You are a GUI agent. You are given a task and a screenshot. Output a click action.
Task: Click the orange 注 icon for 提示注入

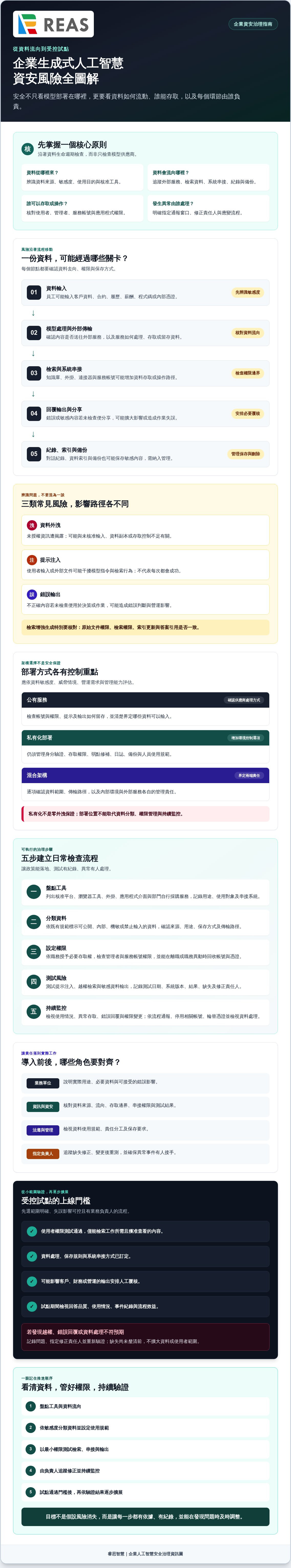(x=32, y=560)
